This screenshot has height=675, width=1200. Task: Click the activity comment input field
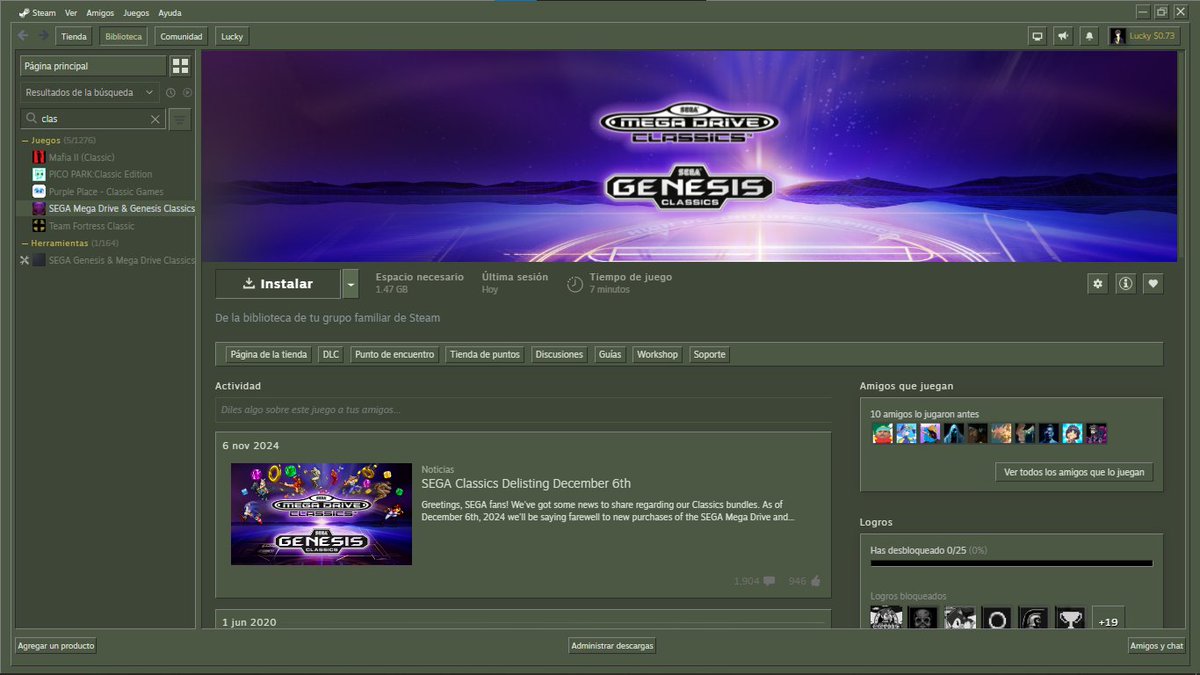coord(523,409)
